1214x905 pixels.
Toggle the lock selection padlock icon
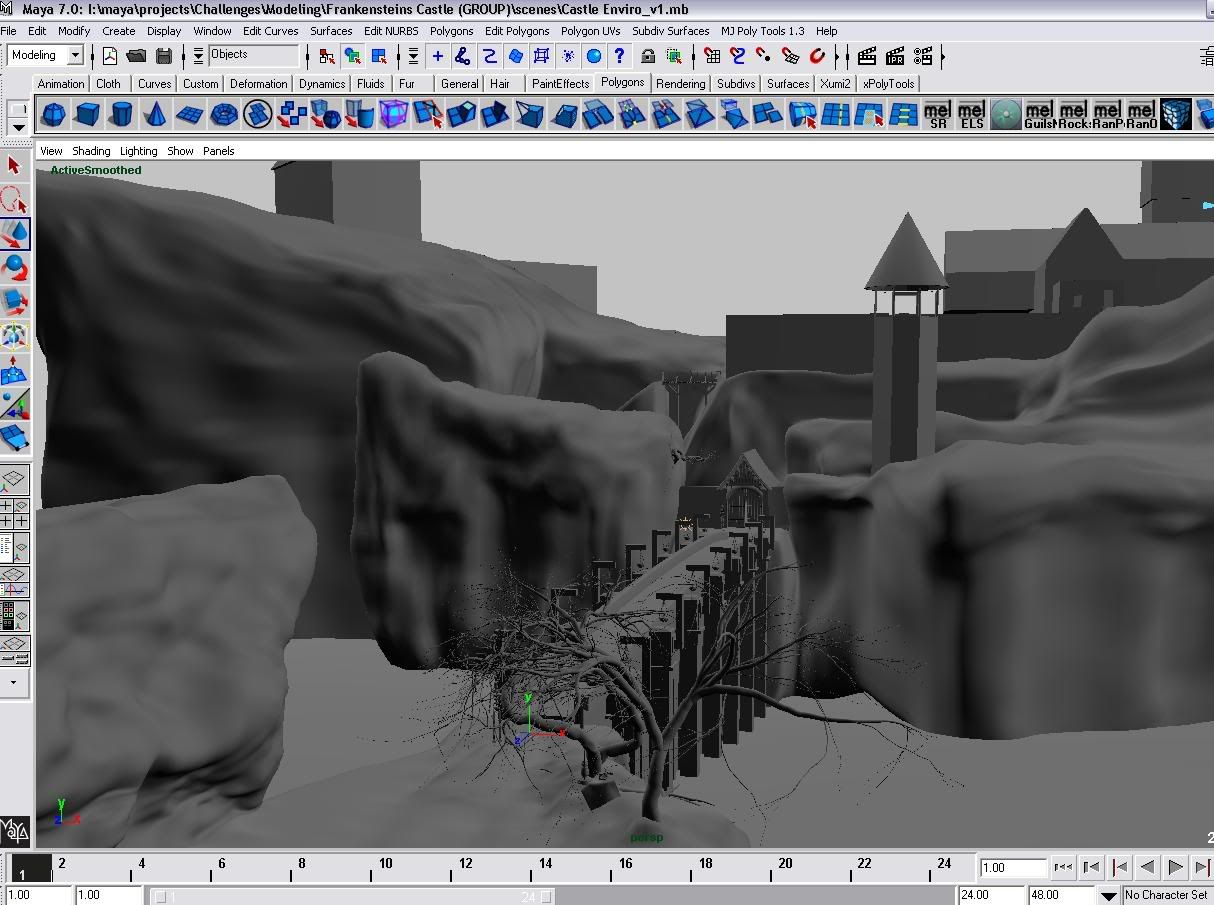point(648,56)
